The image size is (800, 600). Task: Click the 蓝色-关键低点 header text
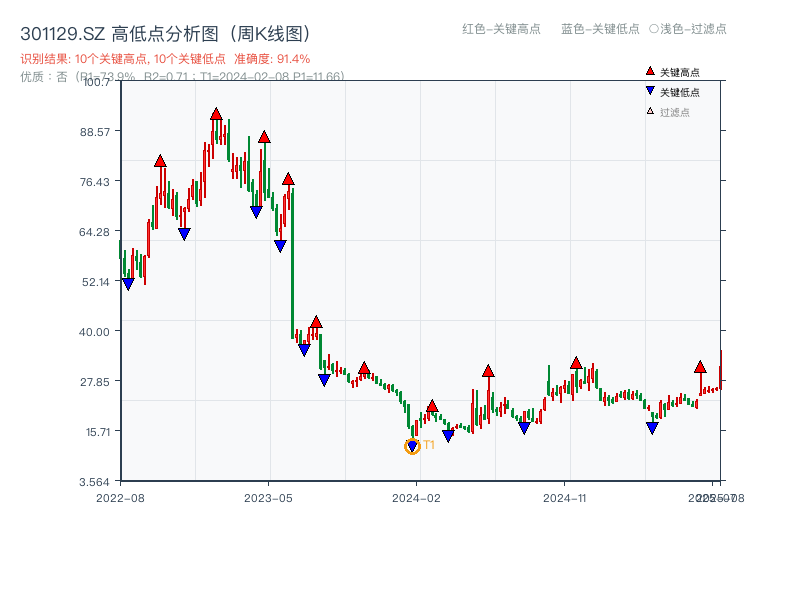600,29
